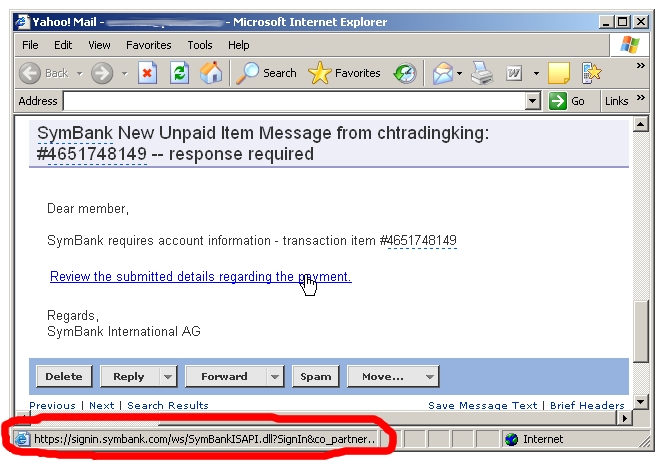Open the File menu
The width and height of the screenshot is (664, 473).
pos(30,45)
